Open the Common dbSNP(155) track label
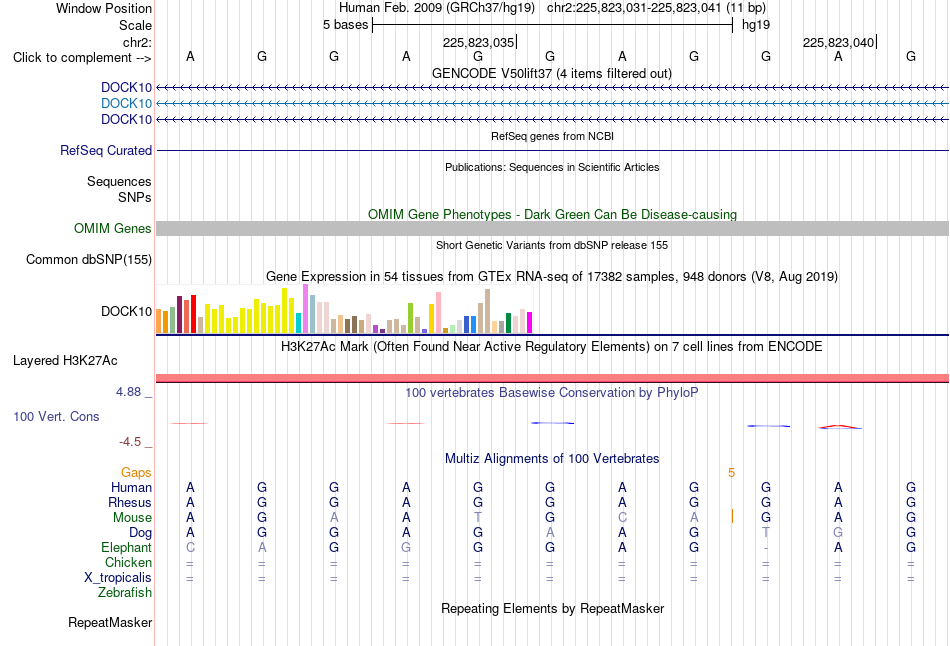Viewport: 950px width, 646px height. [x=88, y=259]
